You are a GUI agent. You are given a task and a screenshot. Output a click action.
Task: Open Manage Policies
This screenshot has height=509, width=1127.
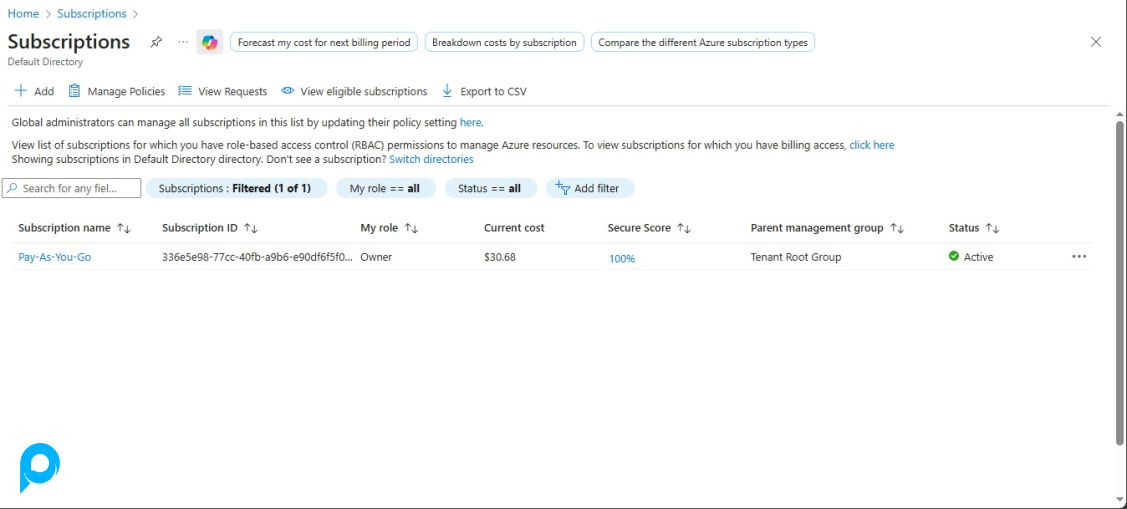coord(116,91)
